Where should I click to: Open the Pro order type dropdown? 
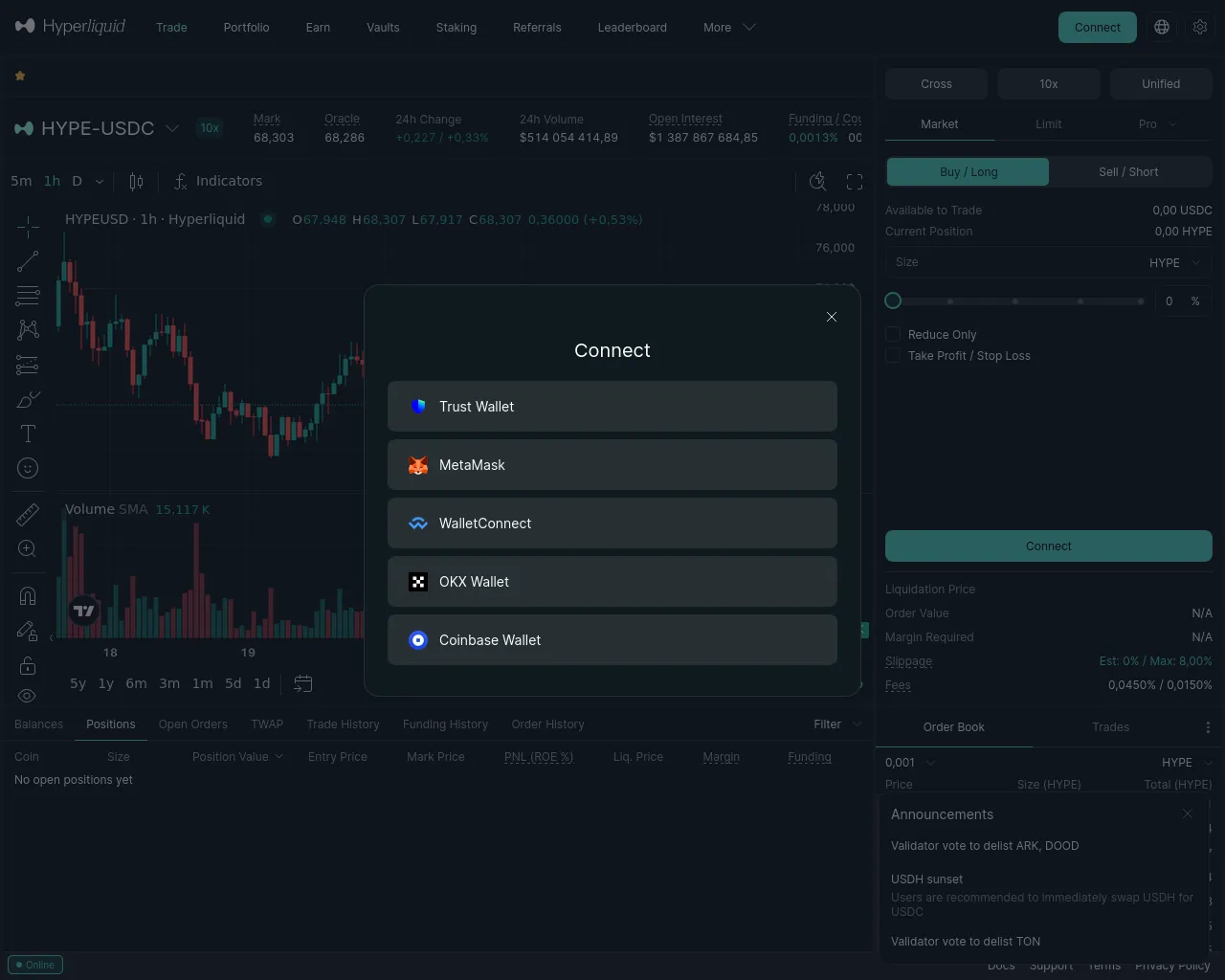pyautogui.click(x=1158, y=124)
